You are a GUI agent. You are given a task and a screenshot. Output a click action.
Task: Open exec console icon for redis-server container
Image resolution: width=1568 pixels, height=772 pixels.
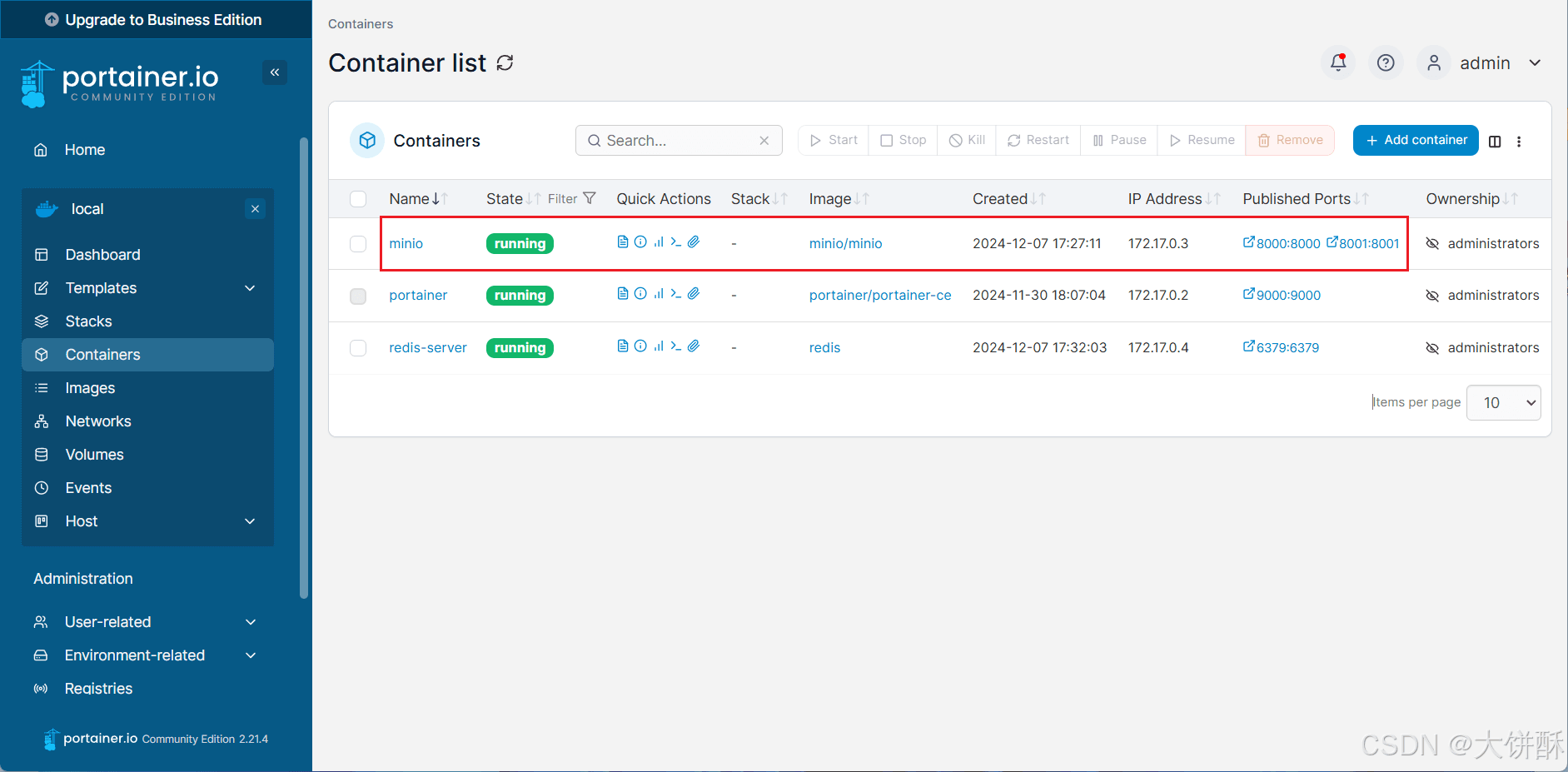676,346
